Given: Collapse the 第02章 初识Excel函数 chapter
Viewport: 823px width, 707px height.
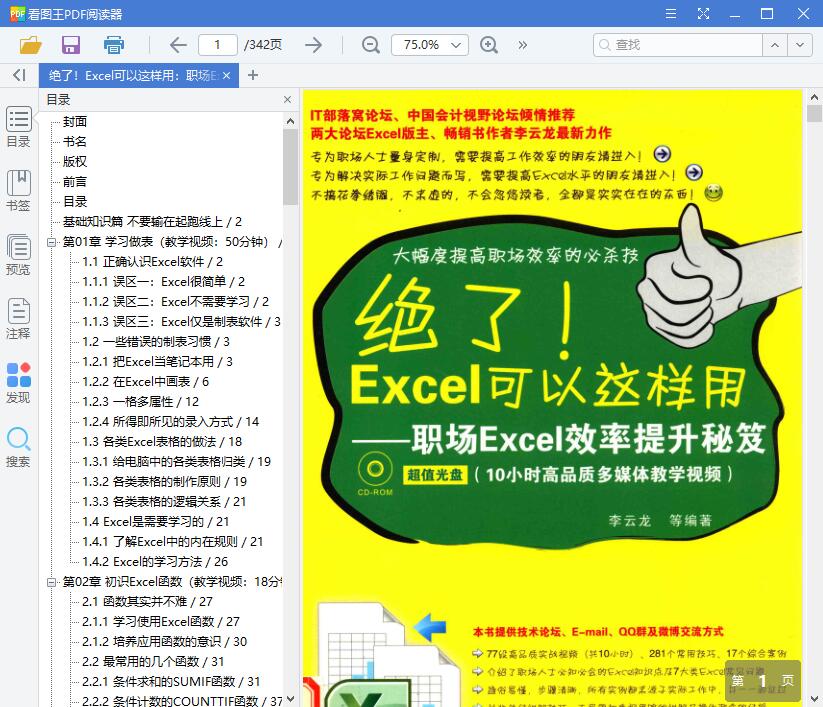Looking at the screenshot, I should 51,582.
